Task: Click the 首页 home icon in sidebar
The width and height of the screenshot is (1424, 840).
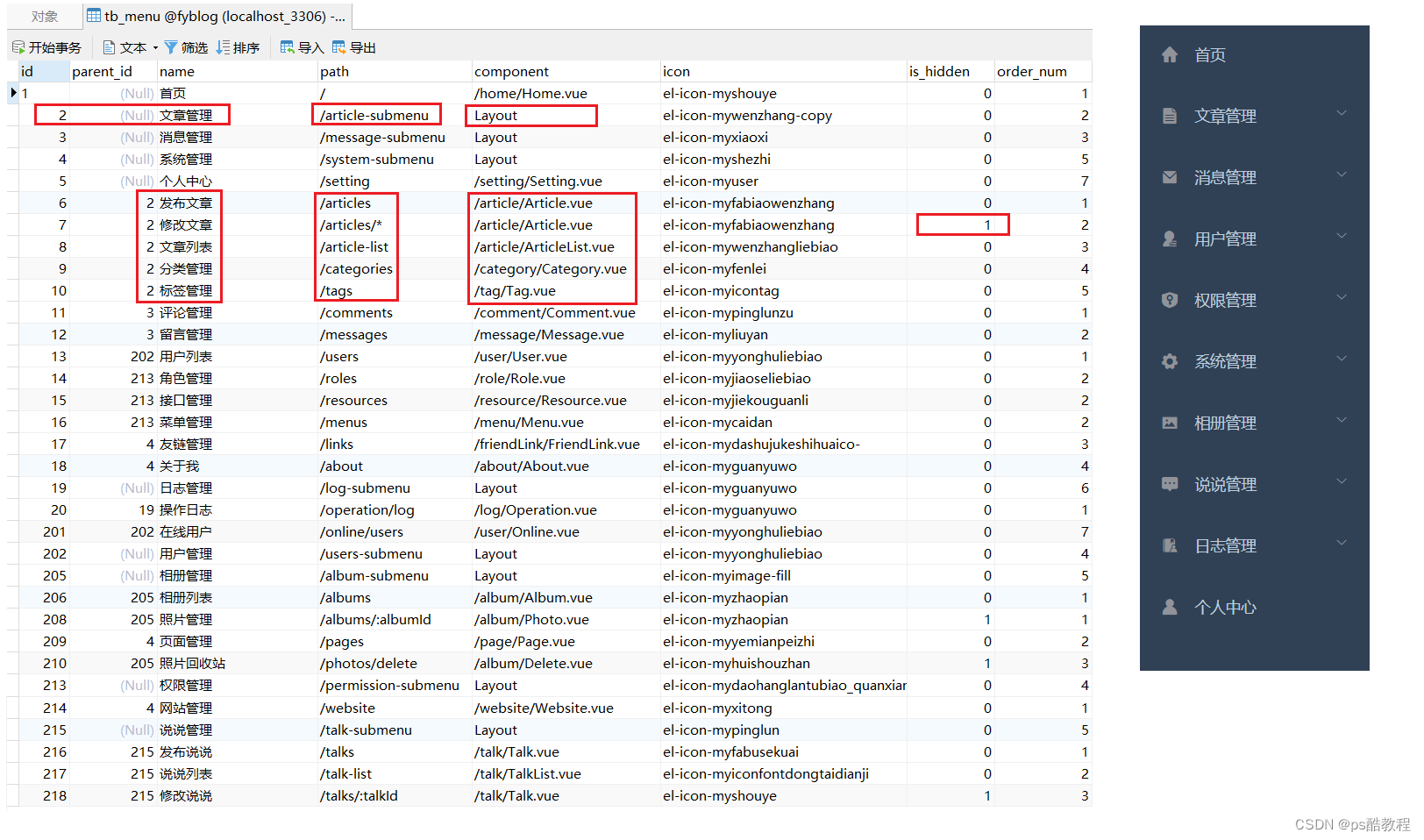Action: [x=1170, y=54]
